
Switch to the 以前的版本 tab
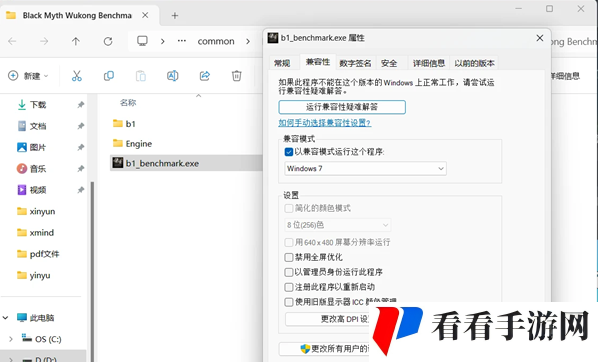pos(474,63)
